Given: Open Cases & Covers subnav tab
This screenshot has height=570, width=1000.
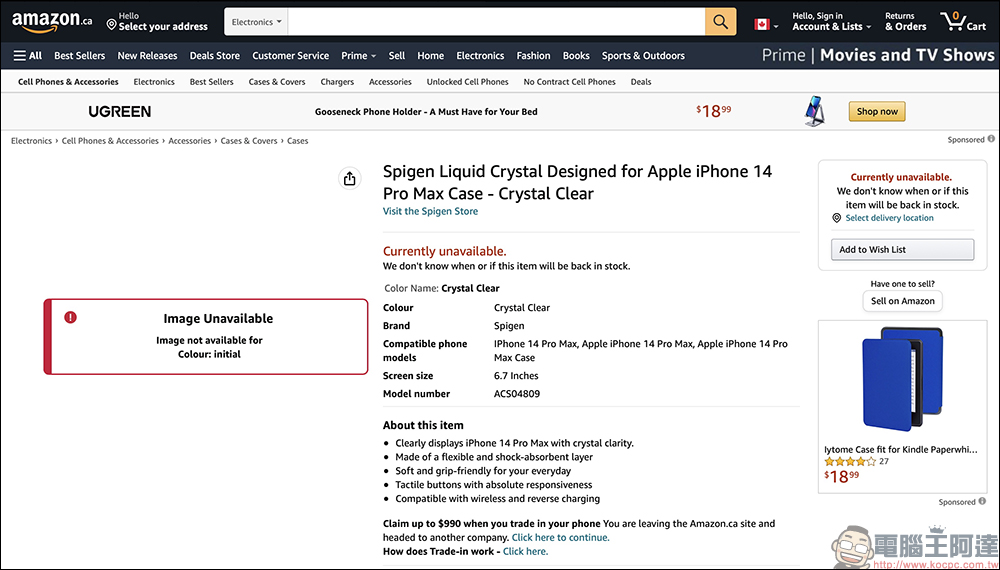Looking at the screenshot, I should (277, 82).
